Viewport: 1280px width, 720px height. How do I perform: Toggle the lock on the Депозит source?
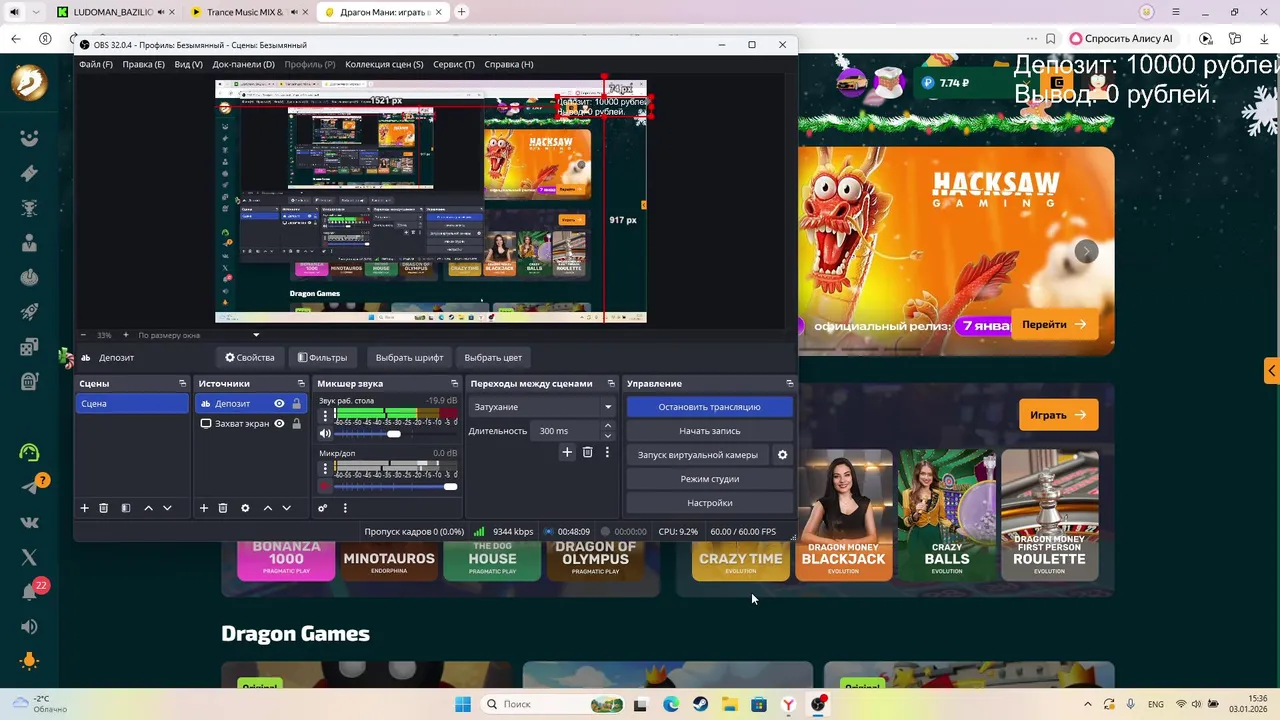(x=296, y=404)
